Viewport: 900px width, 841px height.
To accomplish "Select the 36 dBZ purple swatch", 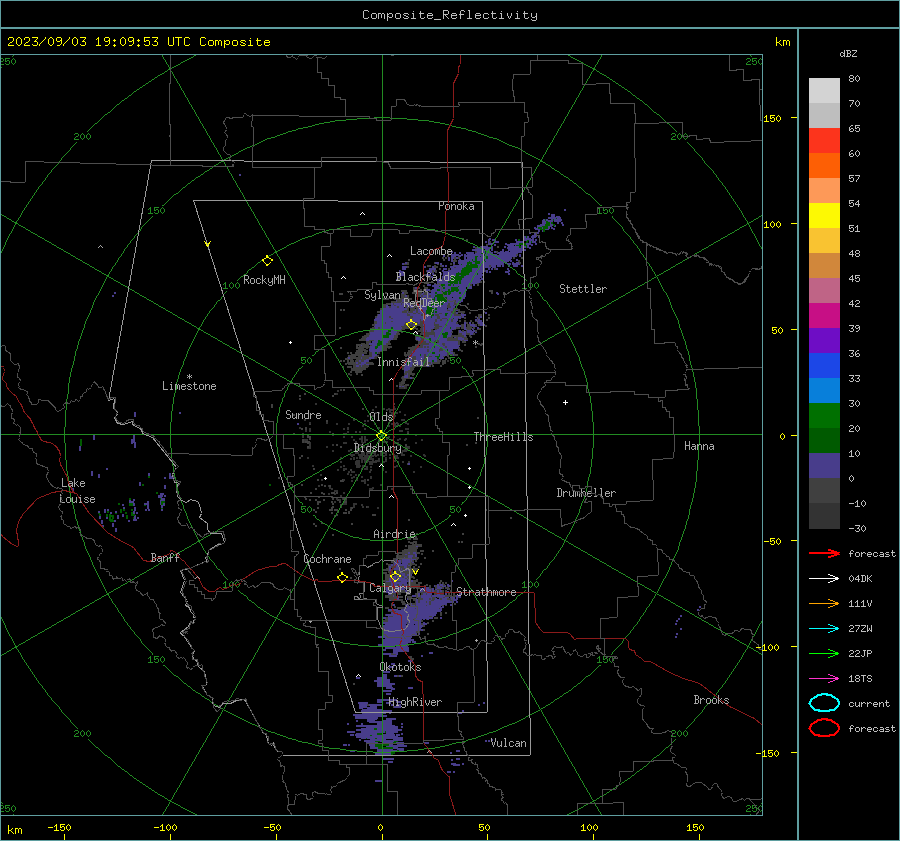I will pyautogui.click(x=824, y=340).
